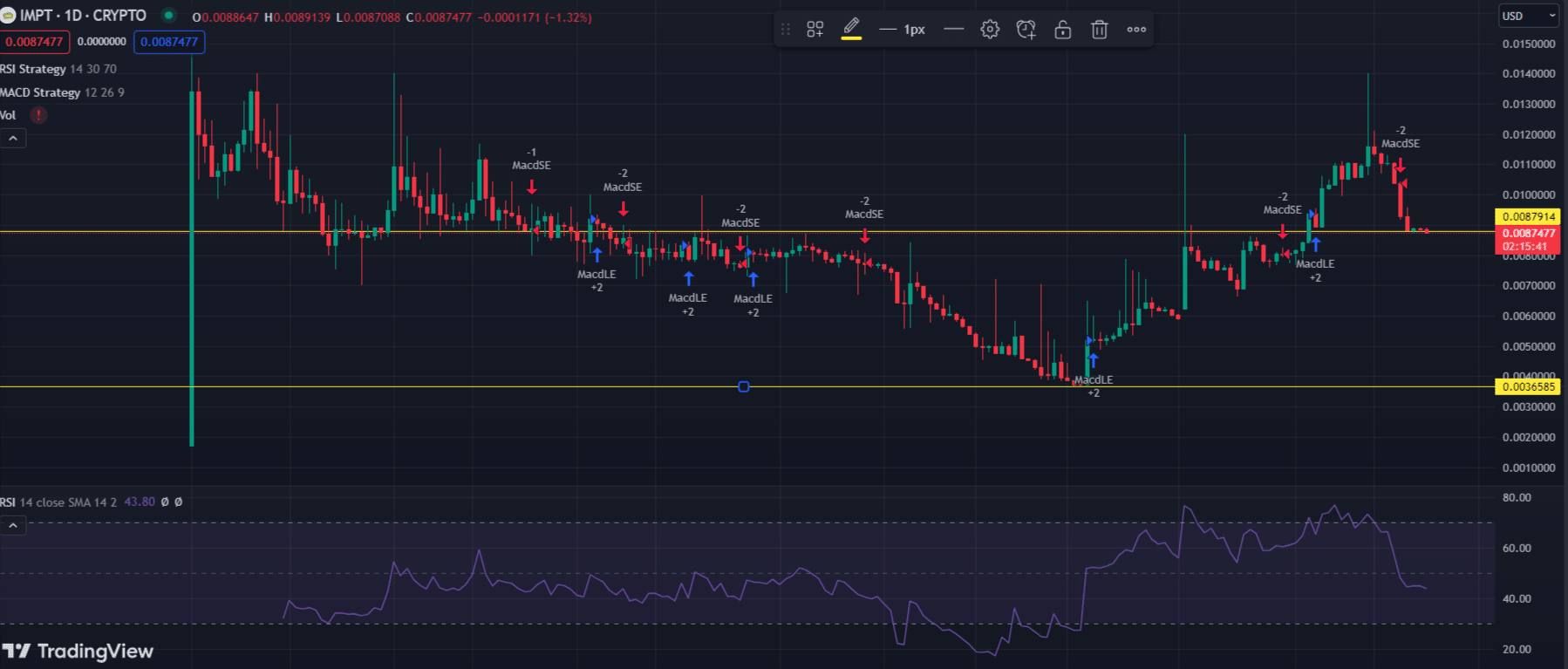
Task: Select the Vol indicator legend label
Action: pyautogui.click(x=8, y=115)
